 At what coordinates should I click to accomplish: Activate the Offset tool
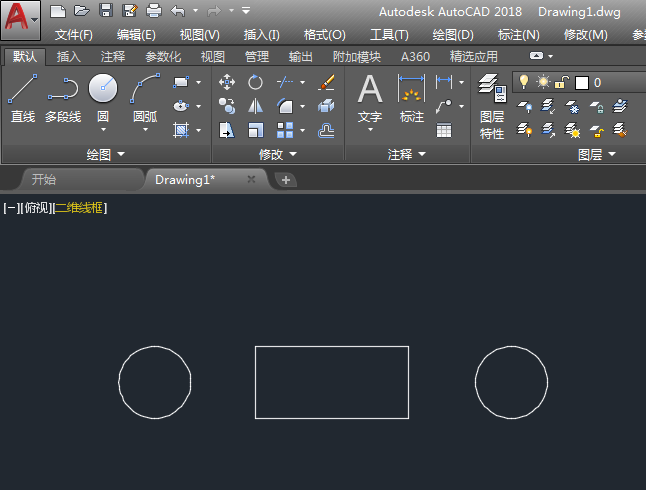[x=326, y=130]
